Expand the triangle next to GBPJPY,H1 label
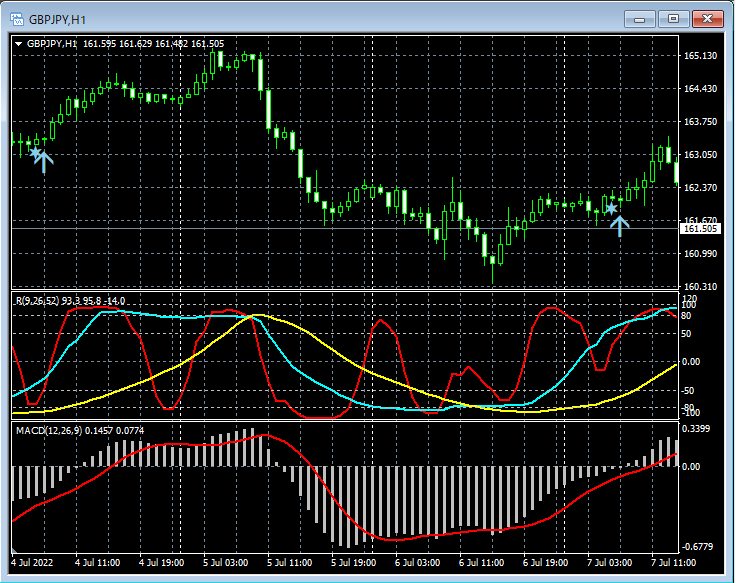 coord(19,44)
